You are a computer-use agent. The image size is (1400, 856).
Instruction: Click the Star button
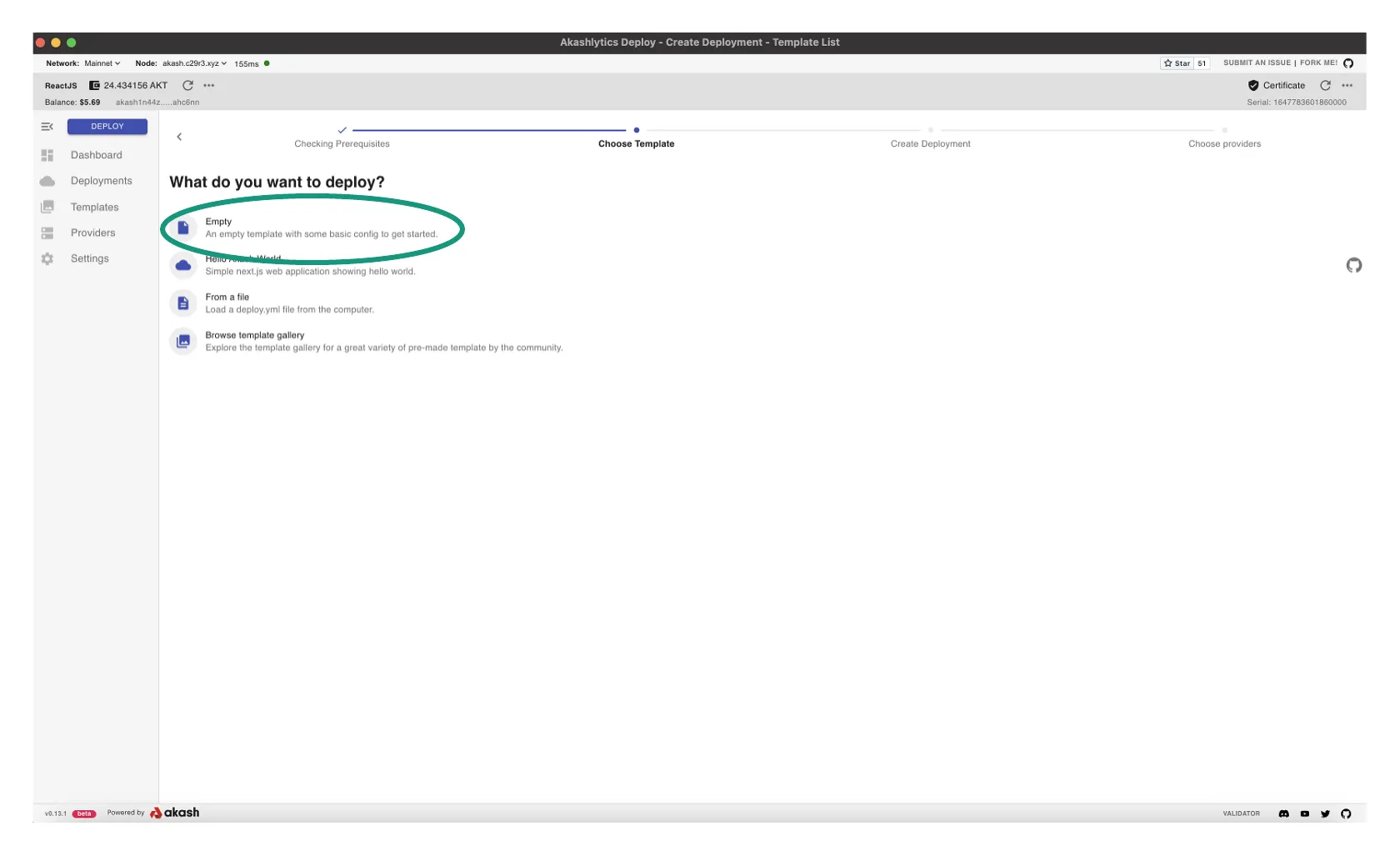1177,63
